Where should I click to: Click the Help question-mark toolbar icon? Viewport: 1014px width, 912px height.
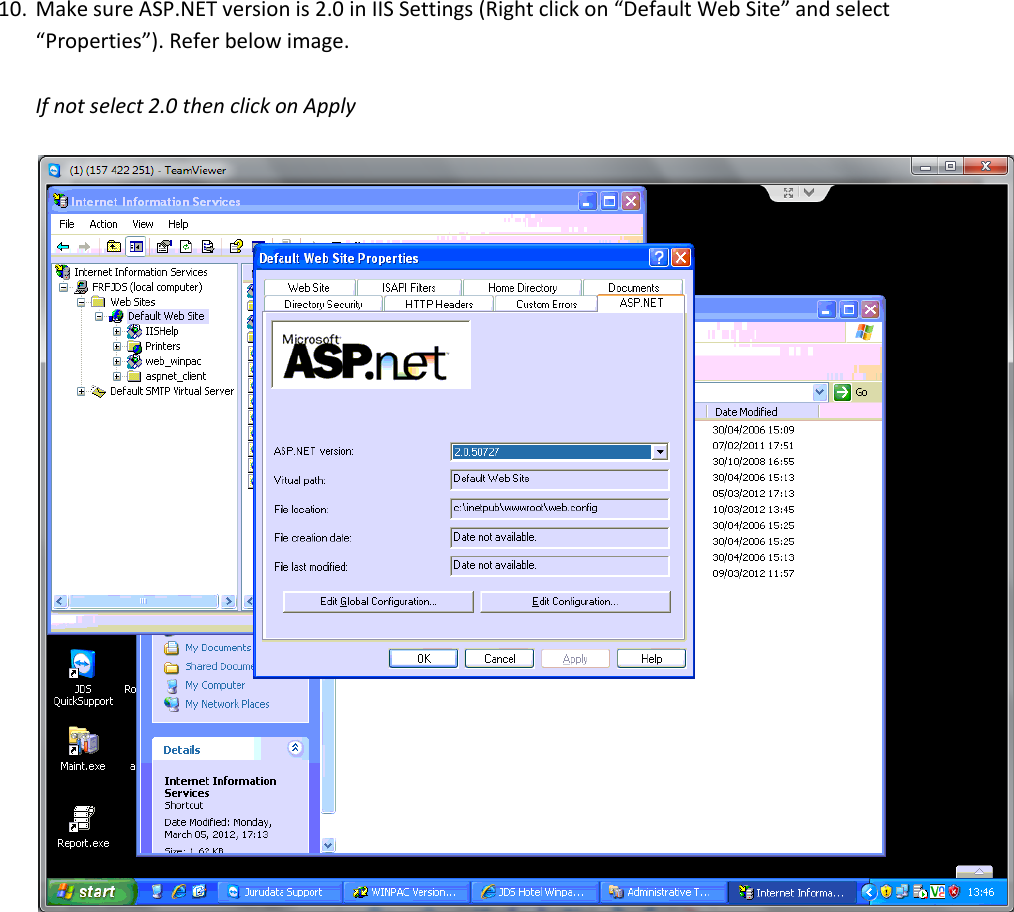click(x=236, y=246)
